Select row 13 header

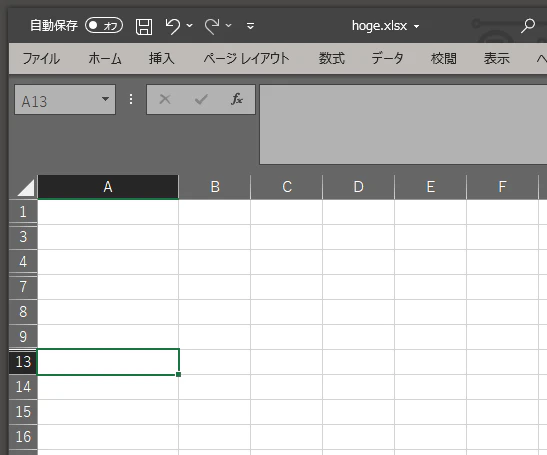point(23,362)
